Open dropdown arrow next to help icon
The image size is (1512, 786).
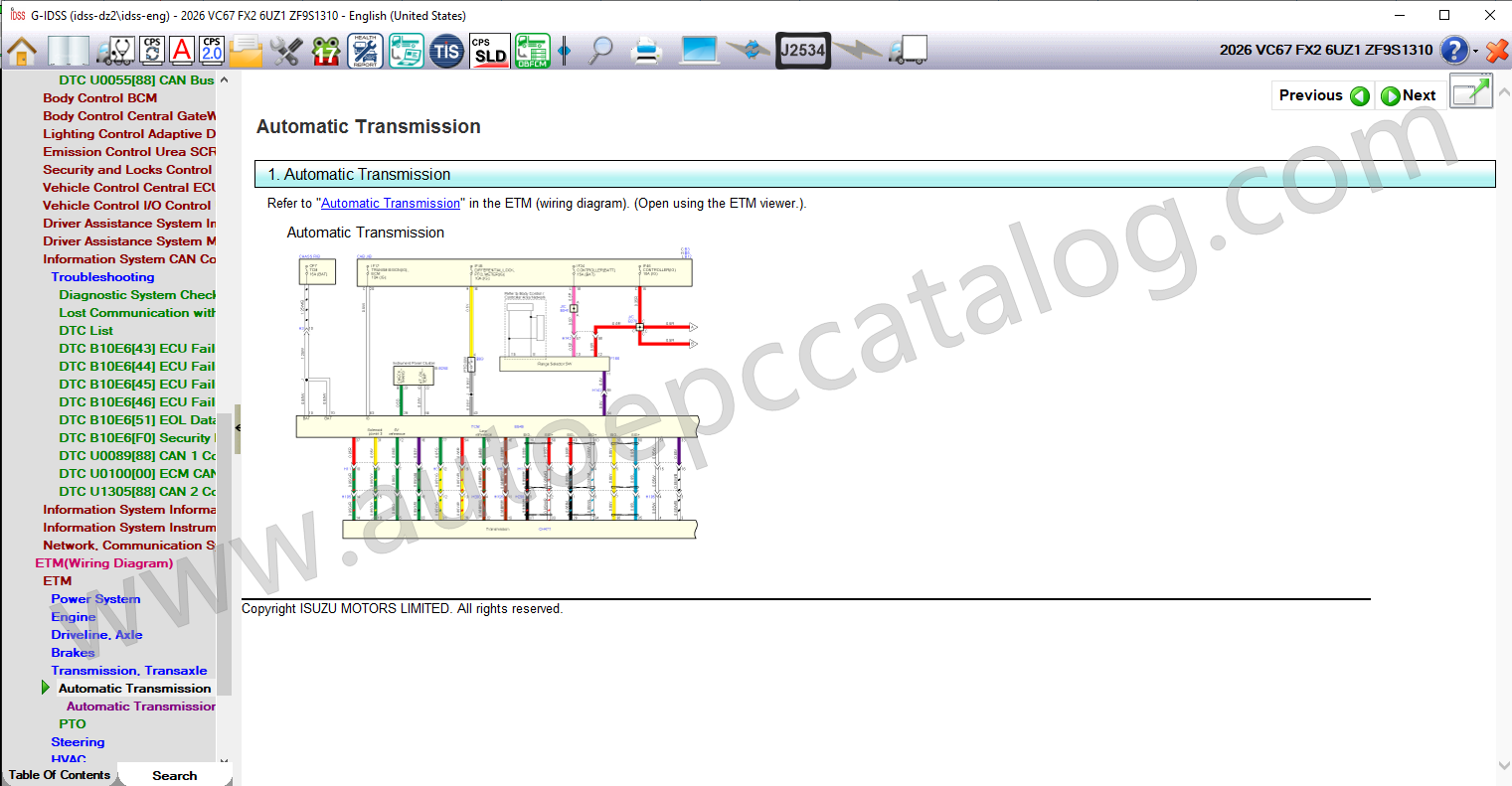coord(1475,52)
